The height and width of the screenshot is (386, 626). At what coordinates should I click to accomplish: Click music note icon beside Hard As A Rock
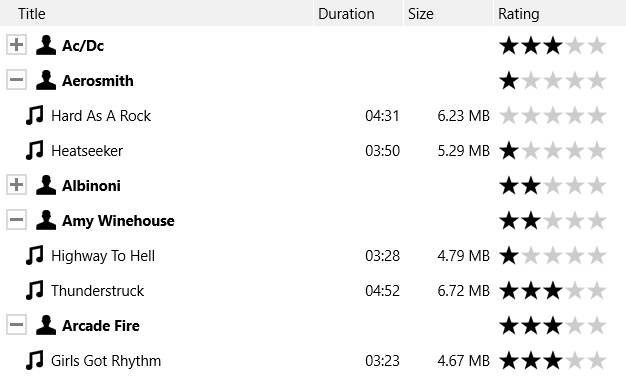35,115
